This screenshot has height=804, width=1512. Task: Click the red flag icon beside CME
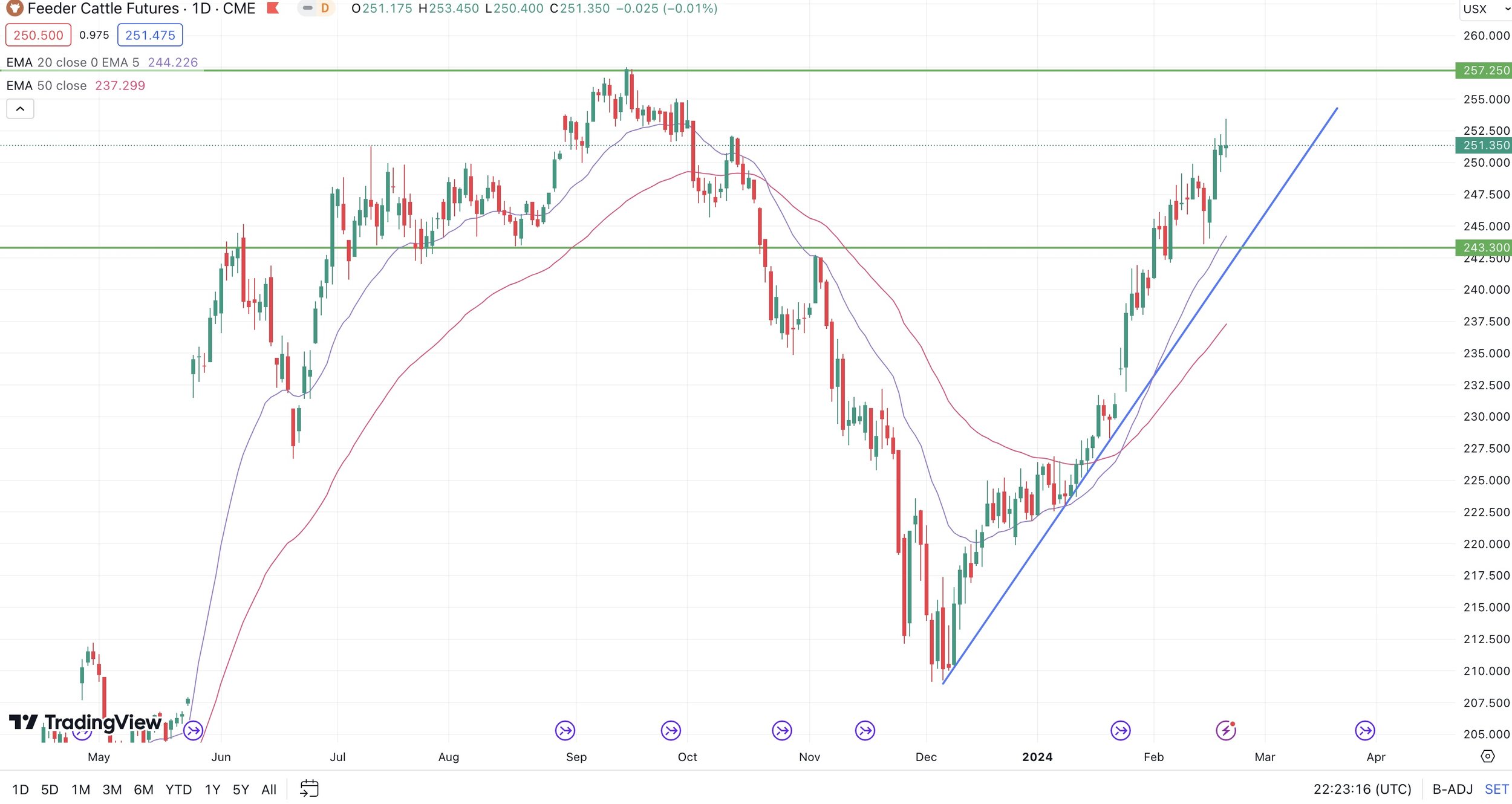[x=273, y=8]
